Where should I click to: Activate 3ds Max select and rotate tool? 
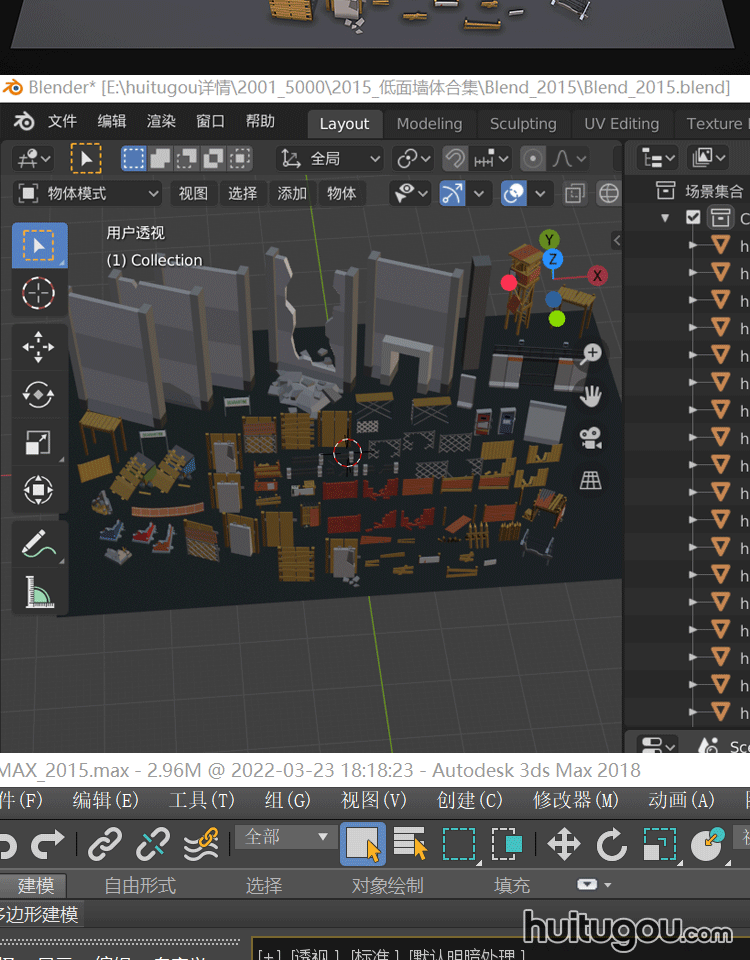point(611,844)
